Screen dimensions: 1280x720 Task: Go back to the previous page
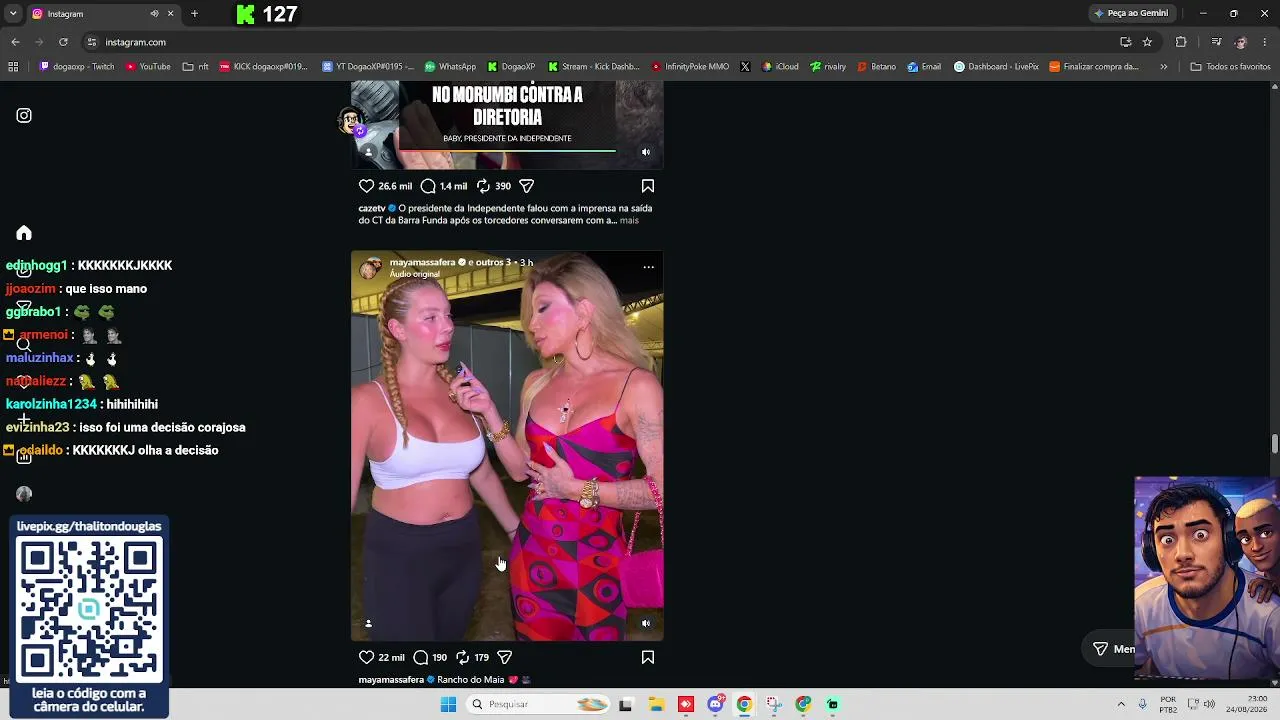pyautogui.click(x=15, y=42)
